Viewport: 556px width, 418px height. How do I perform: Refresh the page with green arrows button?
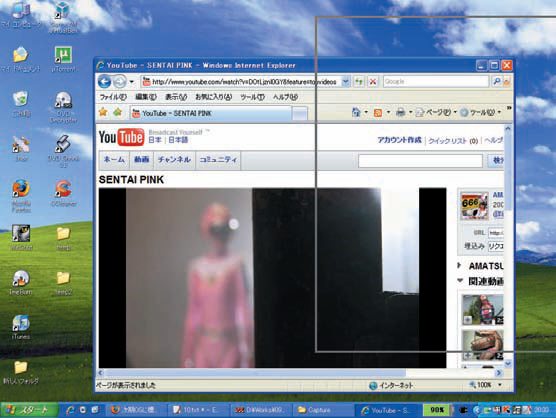[x=359, y=82]
